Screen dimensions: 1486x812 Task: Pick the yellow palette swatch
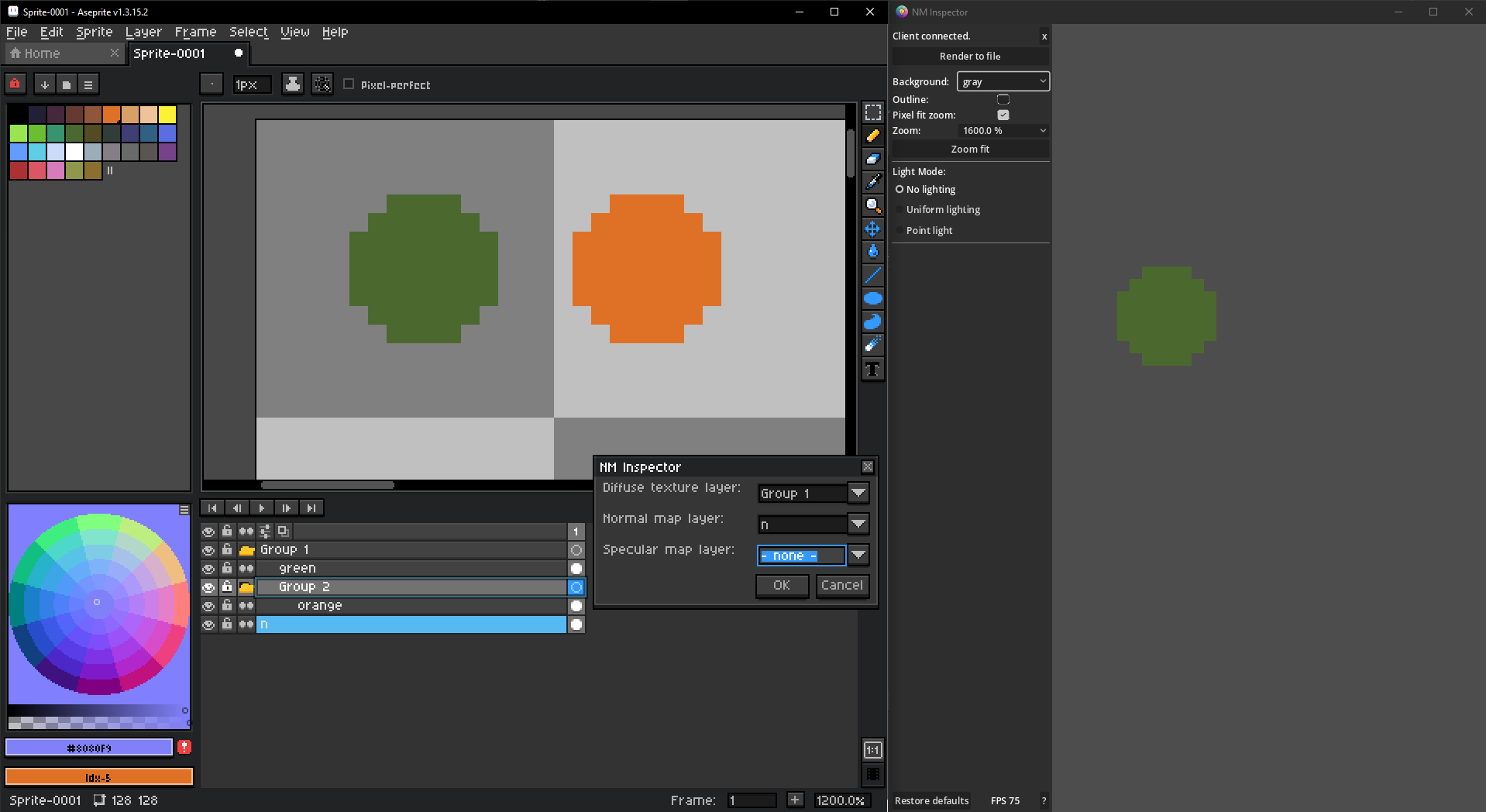pyautogui.click(x=167, y=115)
